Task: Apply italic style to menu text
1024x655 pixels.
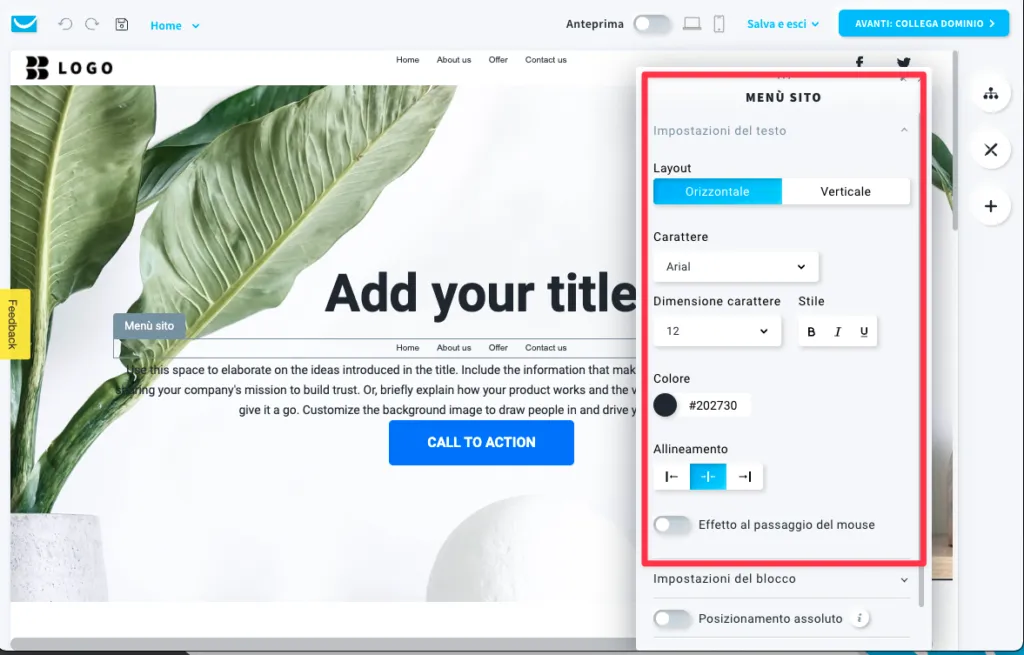Action: coord(837,332)
